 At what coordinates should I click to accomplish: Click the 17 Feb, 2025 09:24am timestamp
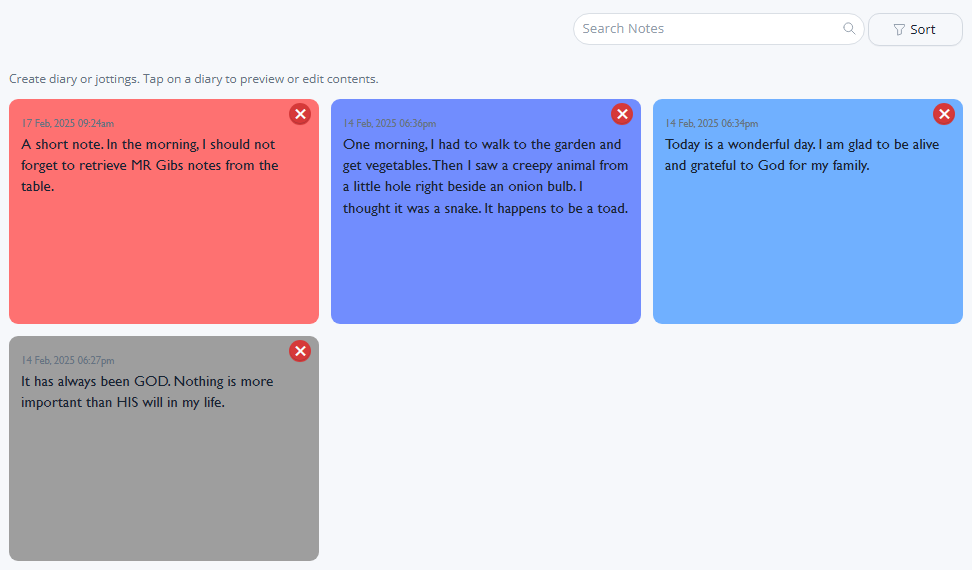pyautogui.click(x=68, y=124)
